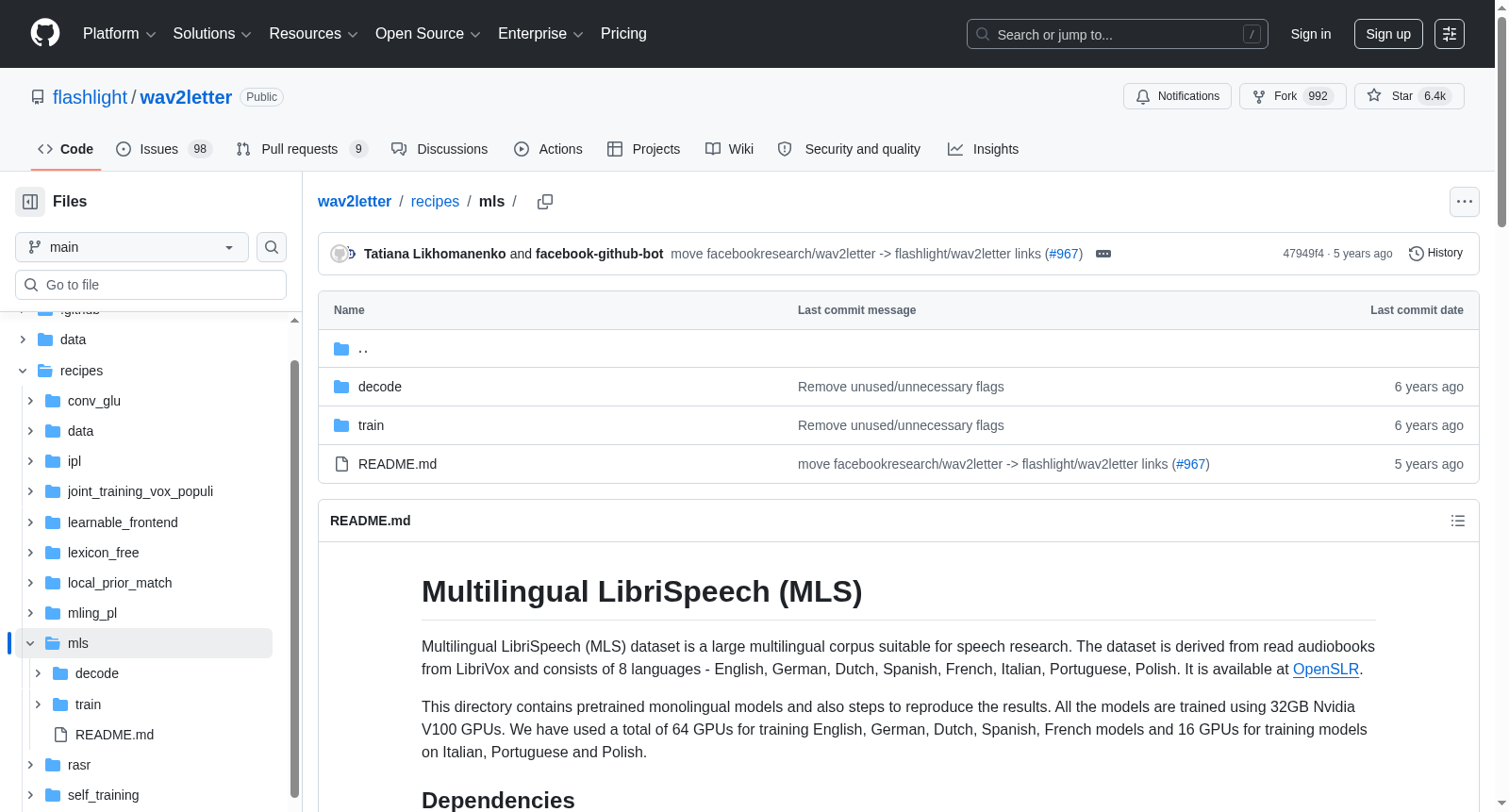Open commit 47949f4 hash link
Viewport: 1509px width, 812px height.
click(1303, 254)
